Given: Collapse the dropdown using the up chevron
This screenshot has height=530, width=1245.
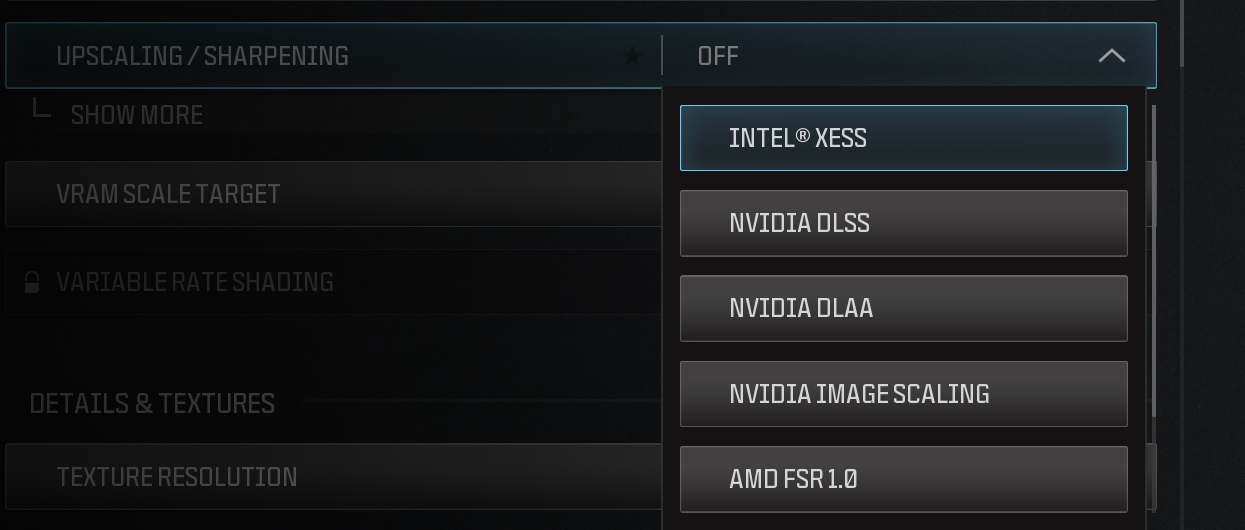Looking at the screenshot, I should (1111, 56).
